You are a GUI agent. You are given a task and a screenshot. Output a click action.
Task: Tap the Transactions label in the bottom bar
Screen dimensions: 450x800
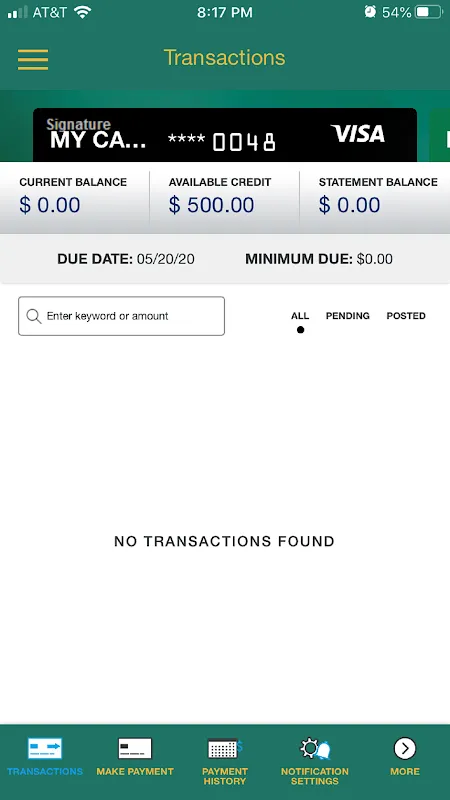(45, 771)
